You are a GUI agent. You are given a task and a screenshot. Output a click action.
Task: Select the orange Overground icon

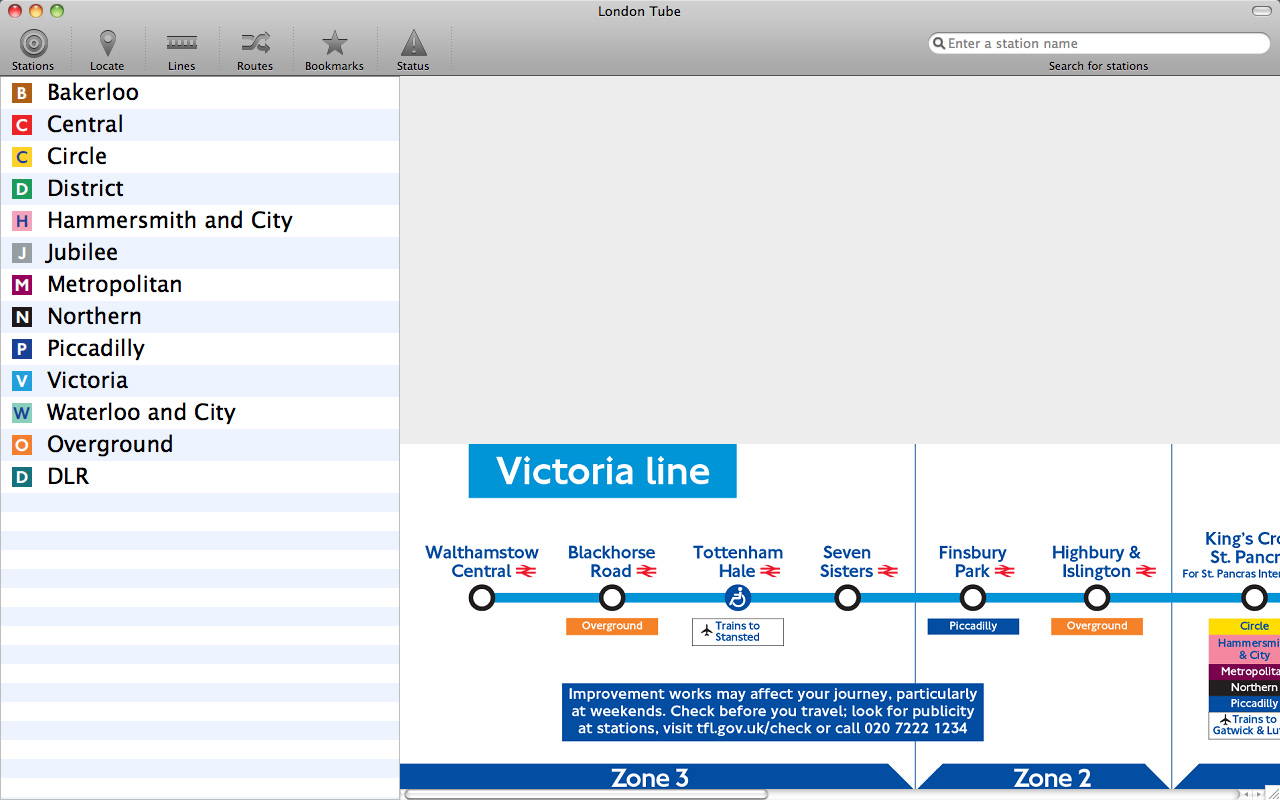(22, 445)
